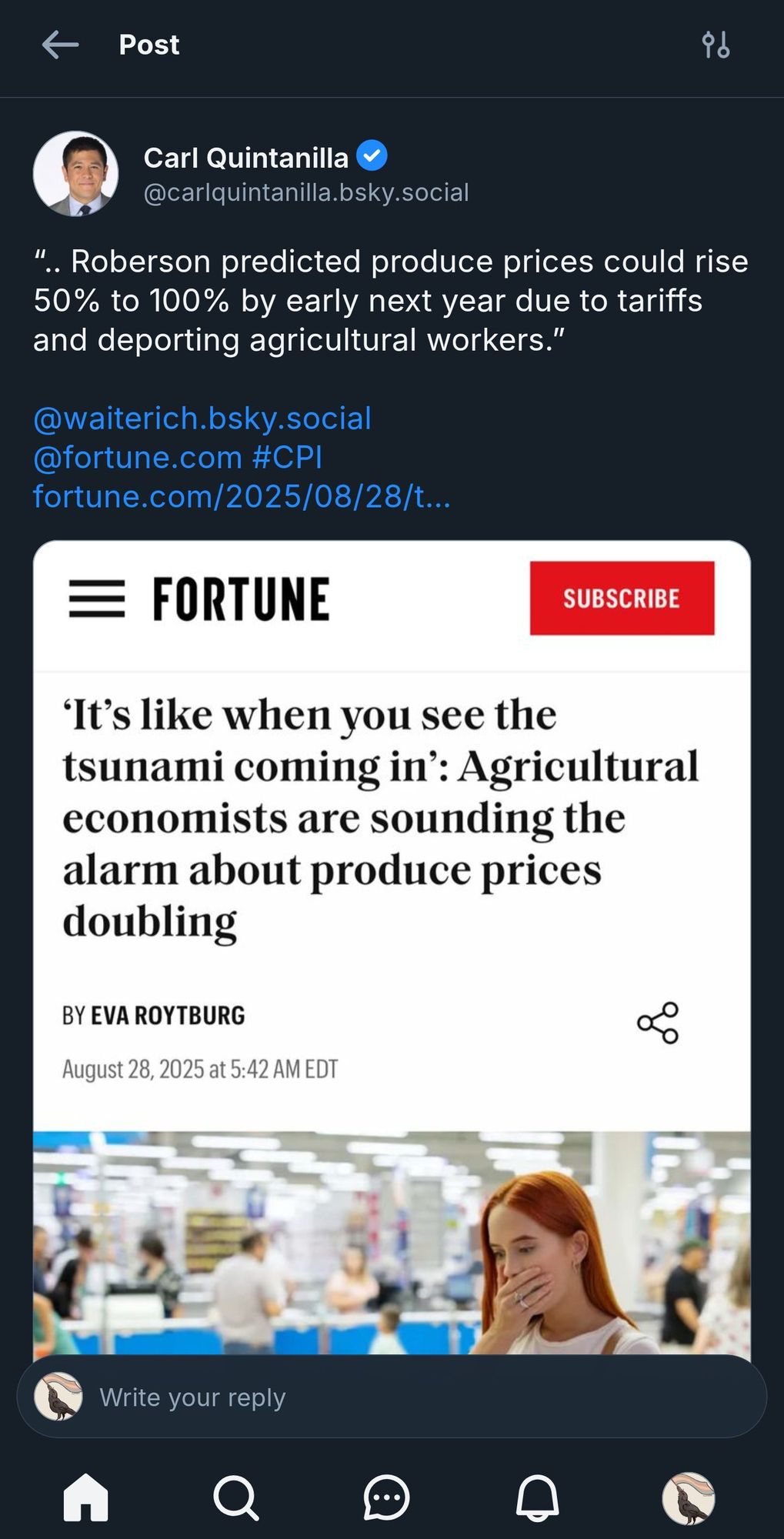This screenshot has height=1539, width=784.
Task: Tap the Carl Quintanilla display name
Action: tap(246, 158)
